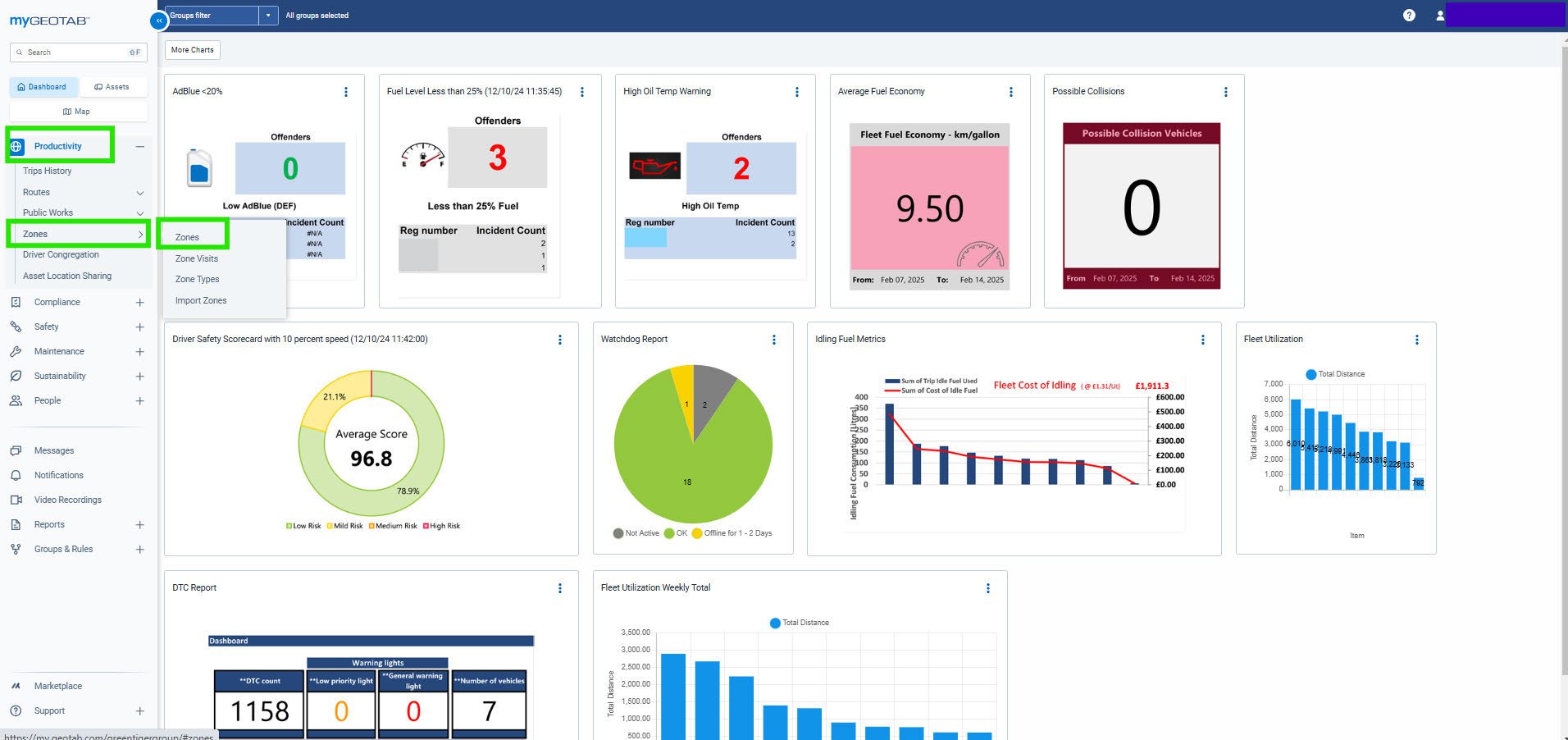Open the Map view button
This screenshot has width=1568, height=740.
pos(77,112)
